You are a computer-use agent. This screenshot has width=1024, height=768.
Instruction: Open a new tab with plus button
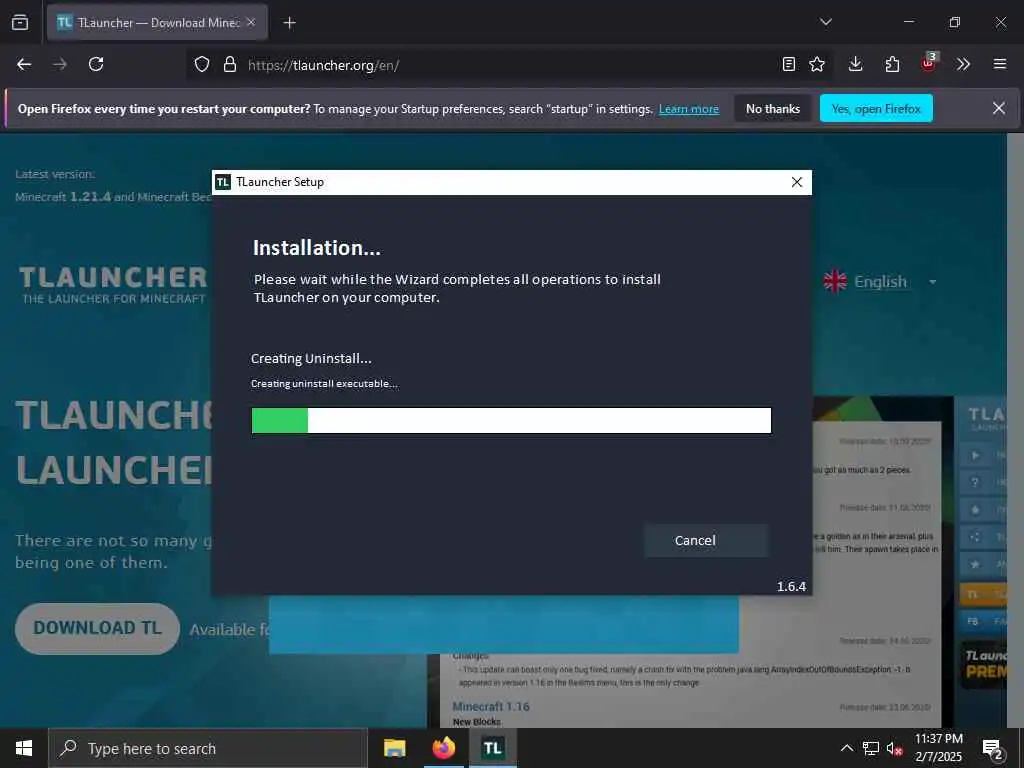[x=289, y=23]
